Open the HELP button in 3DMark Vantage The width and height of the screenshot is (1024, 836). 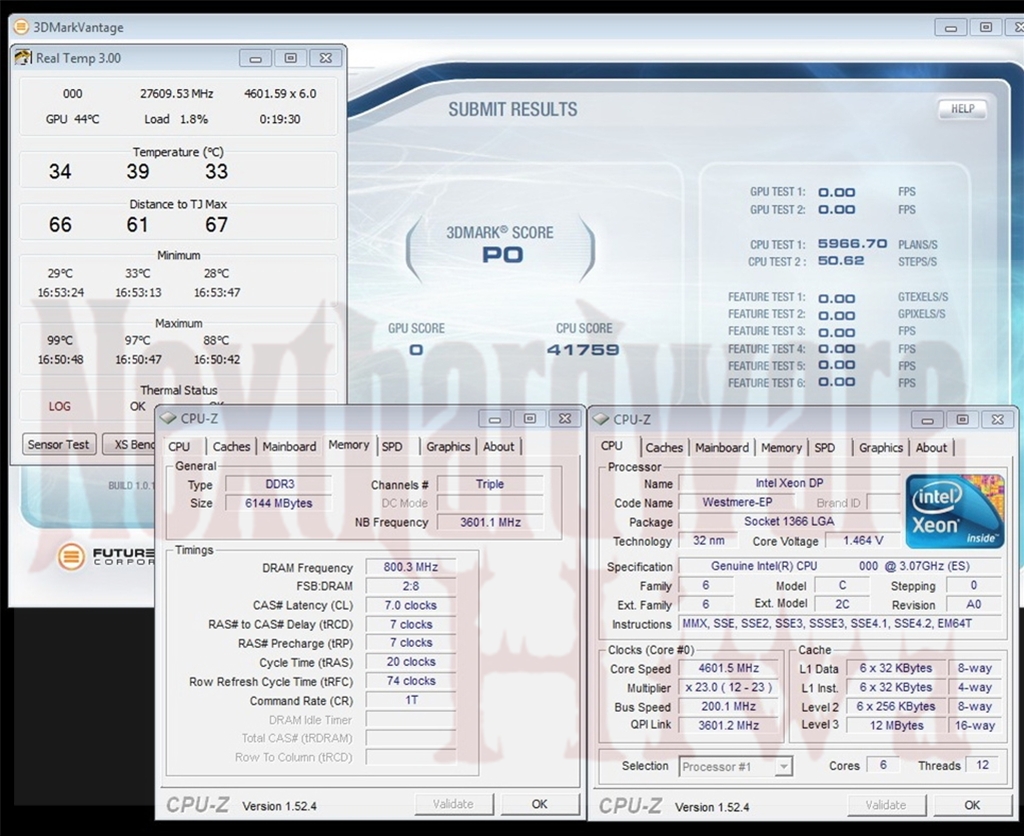coord(962,109)
